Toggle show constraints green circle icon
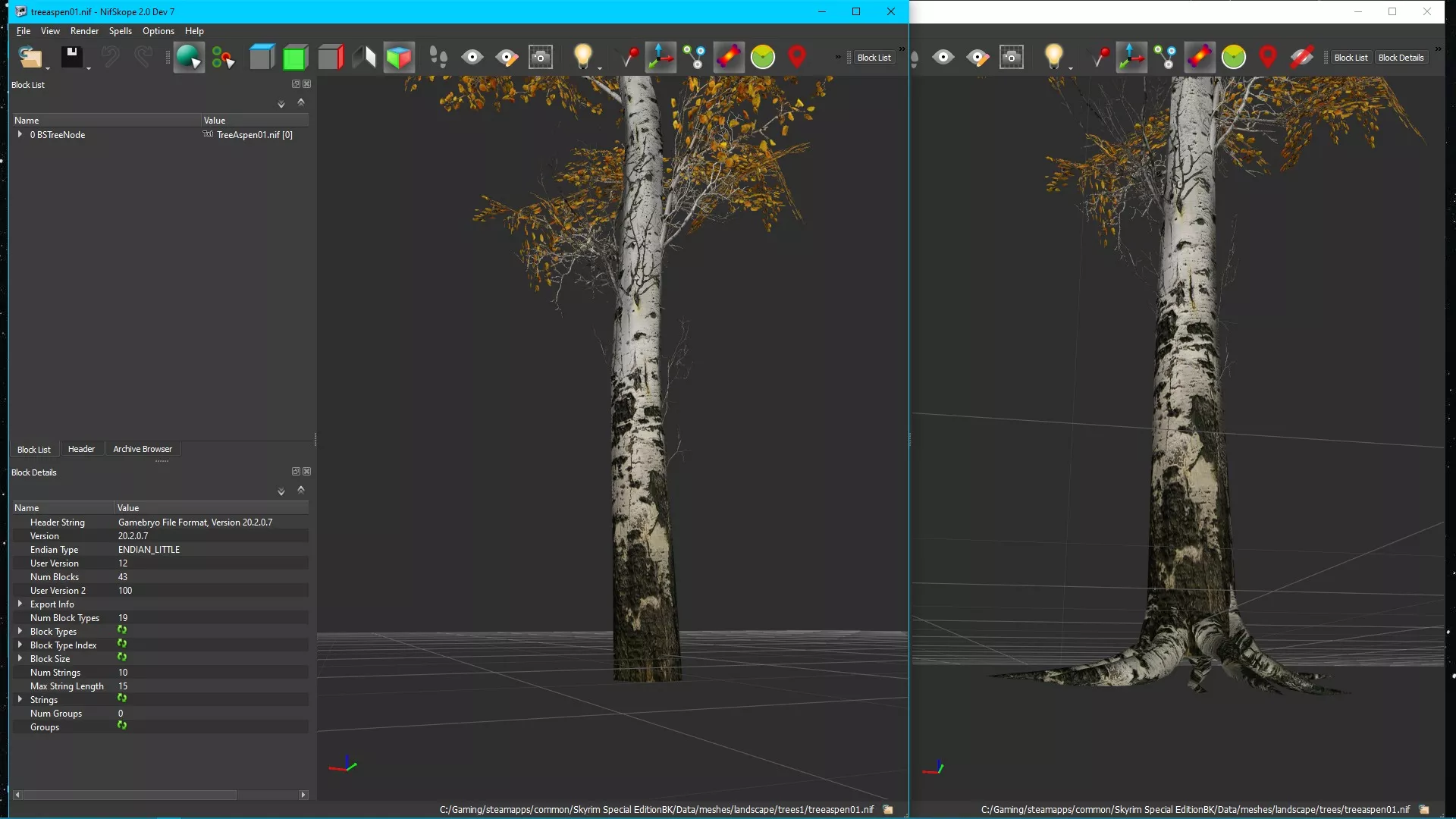This screenshot has height=819, width=1456. (x=763, y=57)
